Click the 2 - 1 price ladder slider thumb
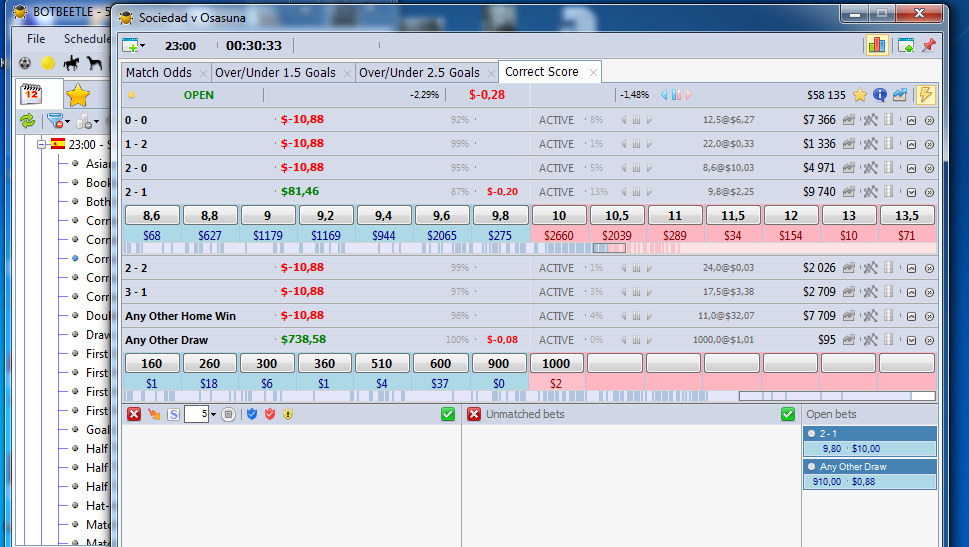Screen dimensions: 969x547 click(x=609, y=248)
